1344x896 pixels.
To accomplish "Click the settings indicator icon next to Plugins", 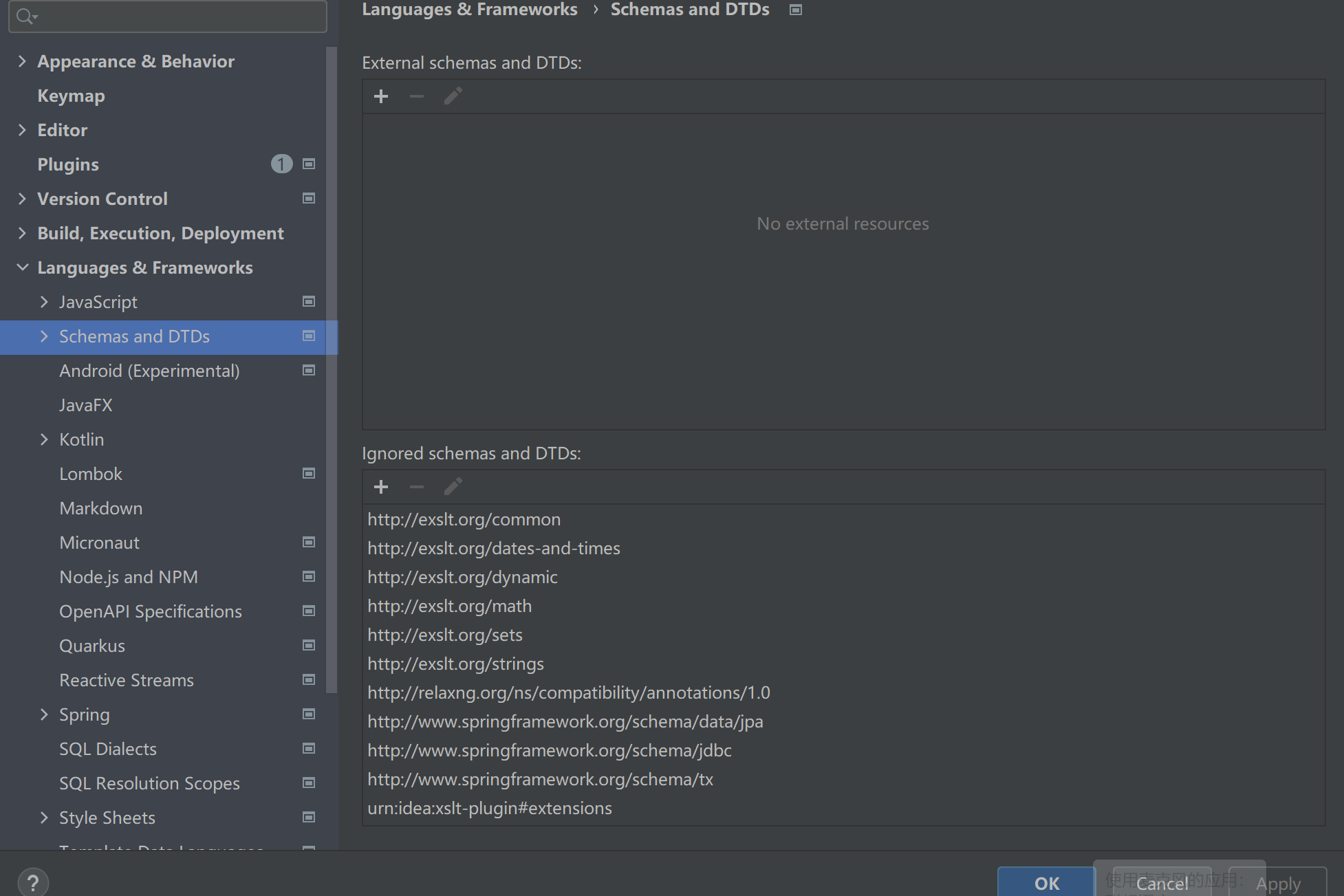I will pos(308,164).
